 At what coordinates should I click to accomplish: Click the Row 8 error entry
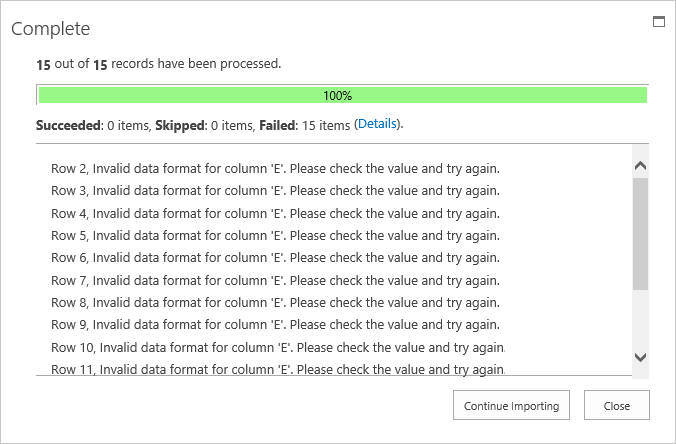[x=275, y=302]
